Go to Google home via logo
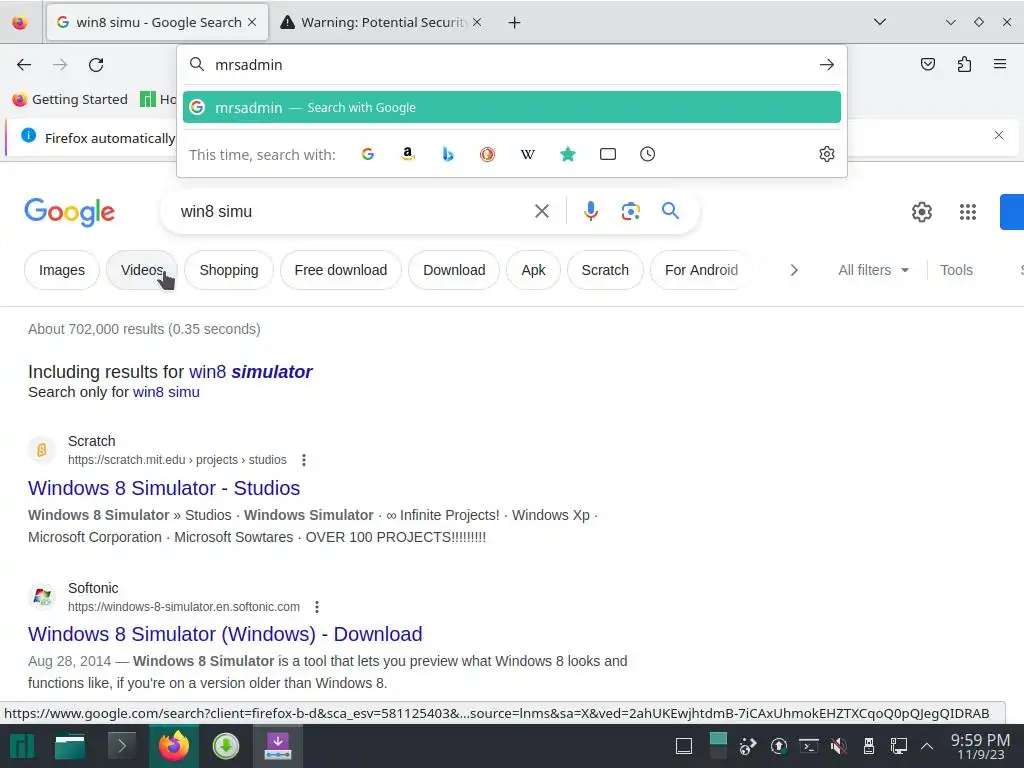The width and height of the screenshot is (1024, 768). tap(69, 212)
